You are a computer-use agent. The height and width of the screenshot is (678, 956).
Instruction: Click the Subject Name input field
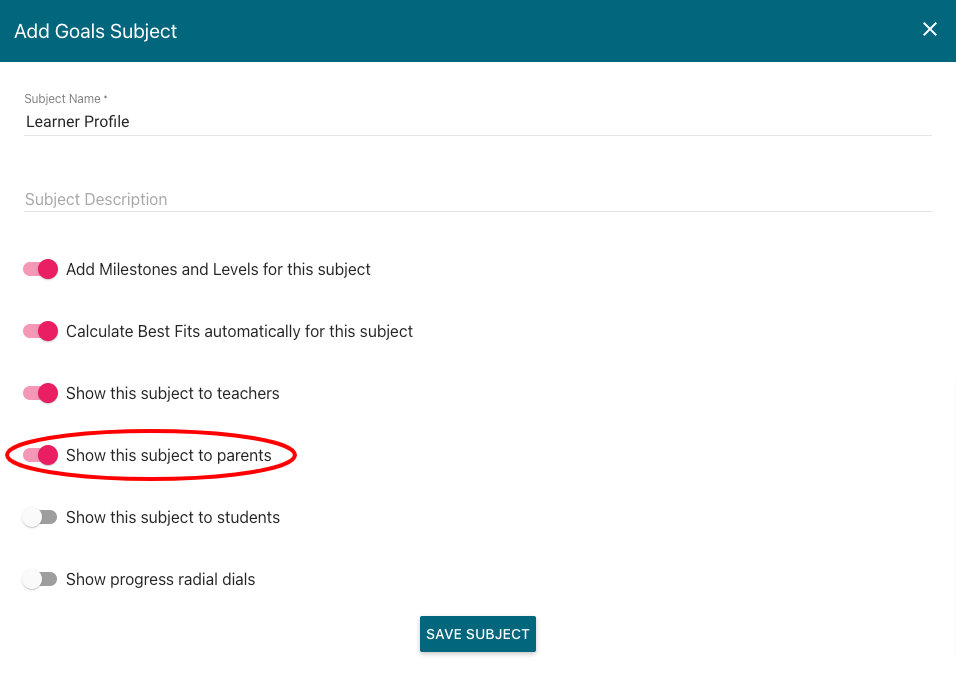click(477, 121)
